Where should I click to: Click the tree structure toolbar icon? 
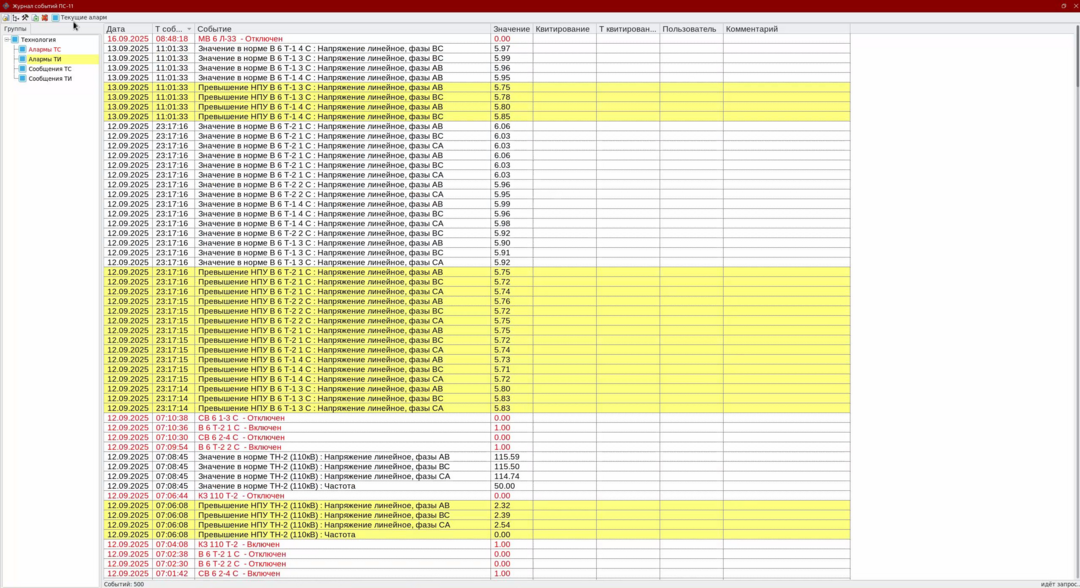15,17
